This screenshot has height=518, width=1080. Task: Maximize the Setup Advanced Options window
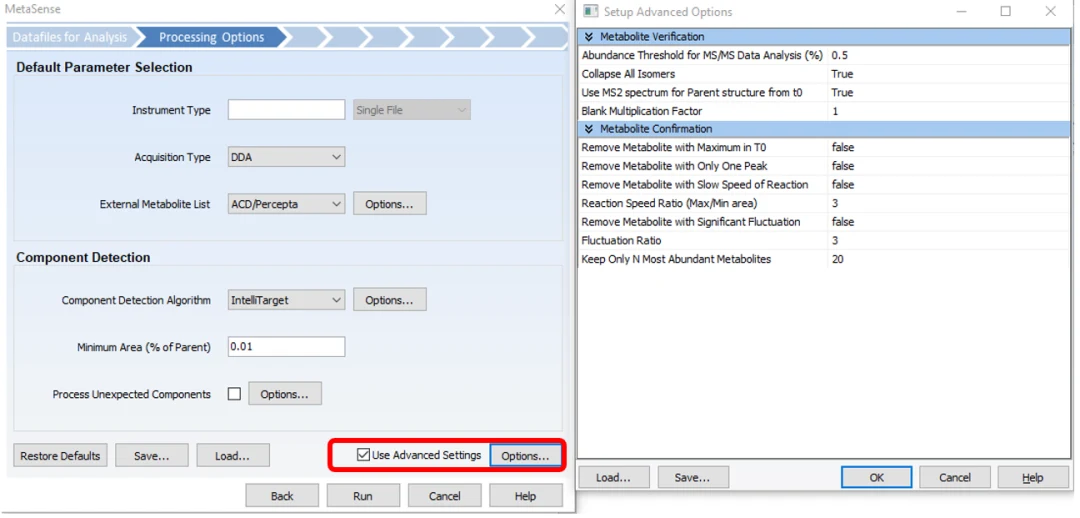(1006, 11)
